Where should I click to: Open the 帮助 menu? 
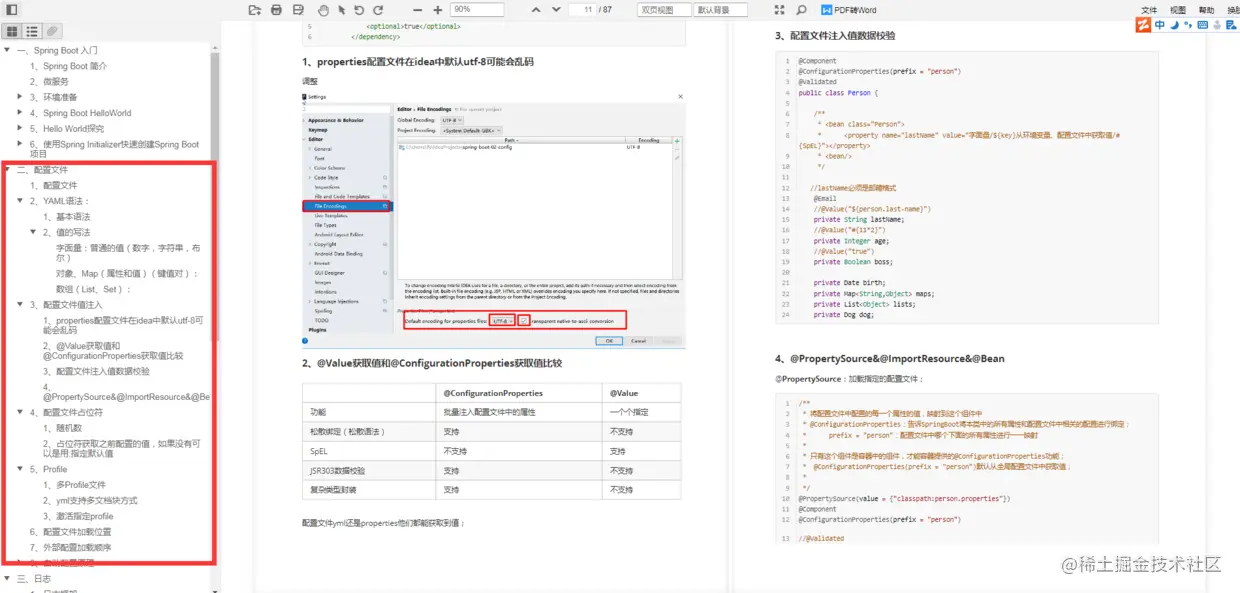1206,10
